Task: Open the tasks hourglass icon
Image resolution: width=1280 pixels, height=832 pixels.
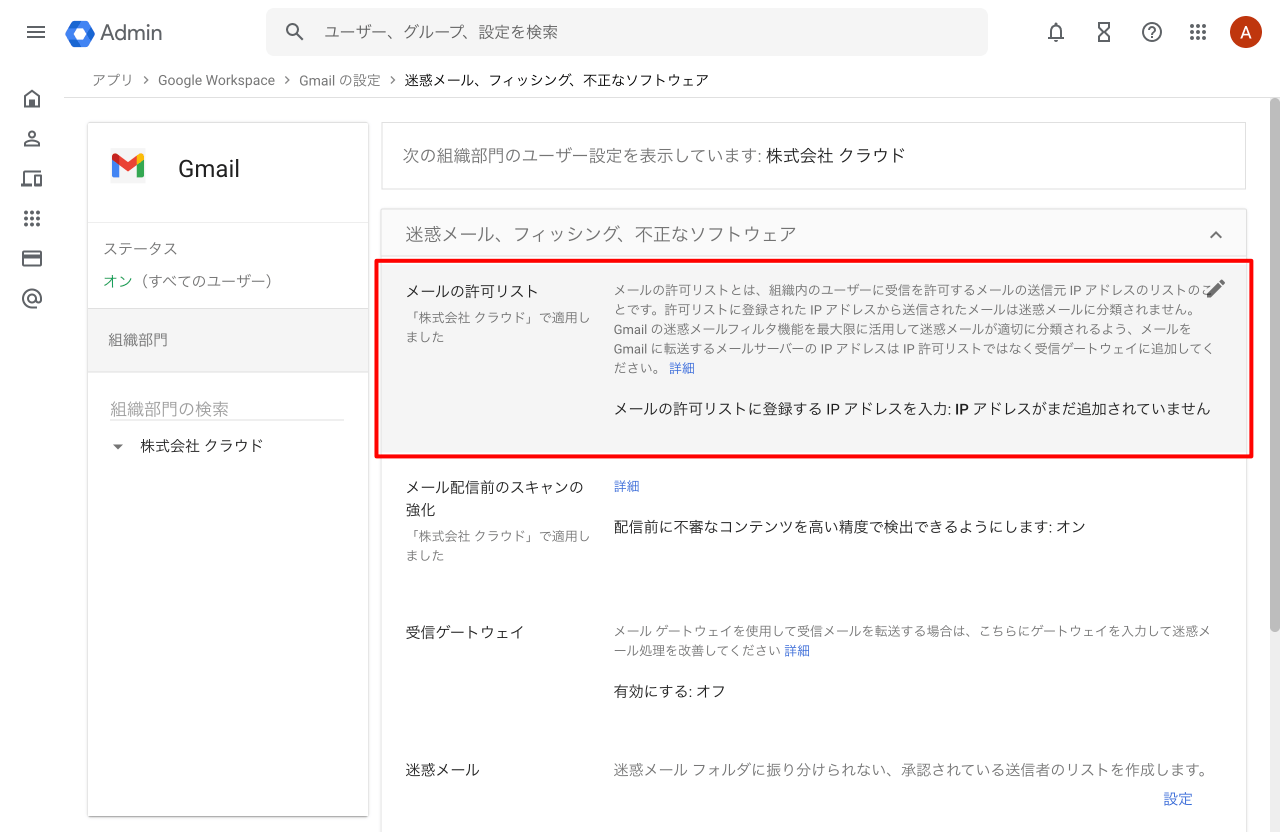Action: (1104, 32)
